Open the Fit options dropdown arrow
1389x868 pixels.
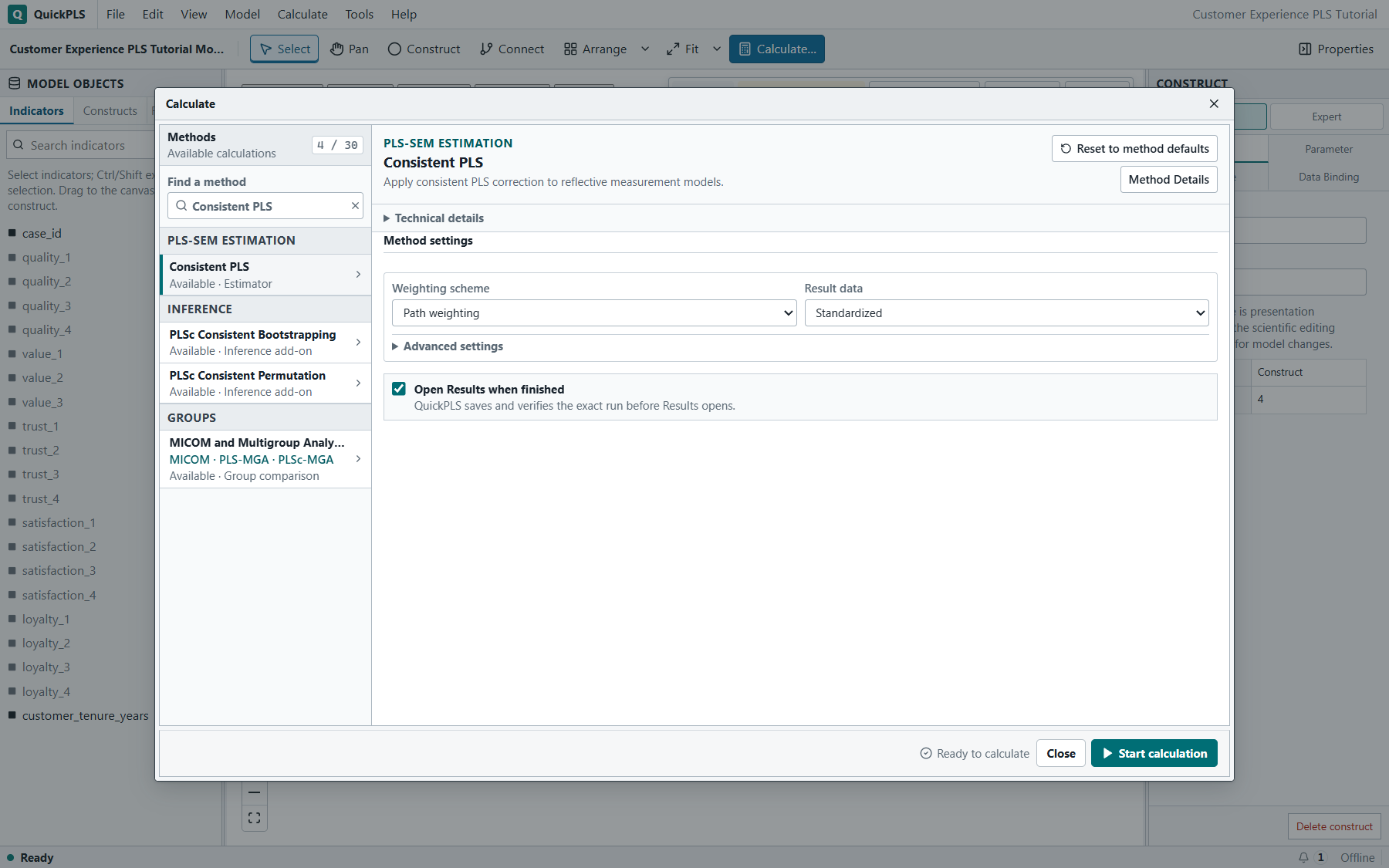coord(717,49)
